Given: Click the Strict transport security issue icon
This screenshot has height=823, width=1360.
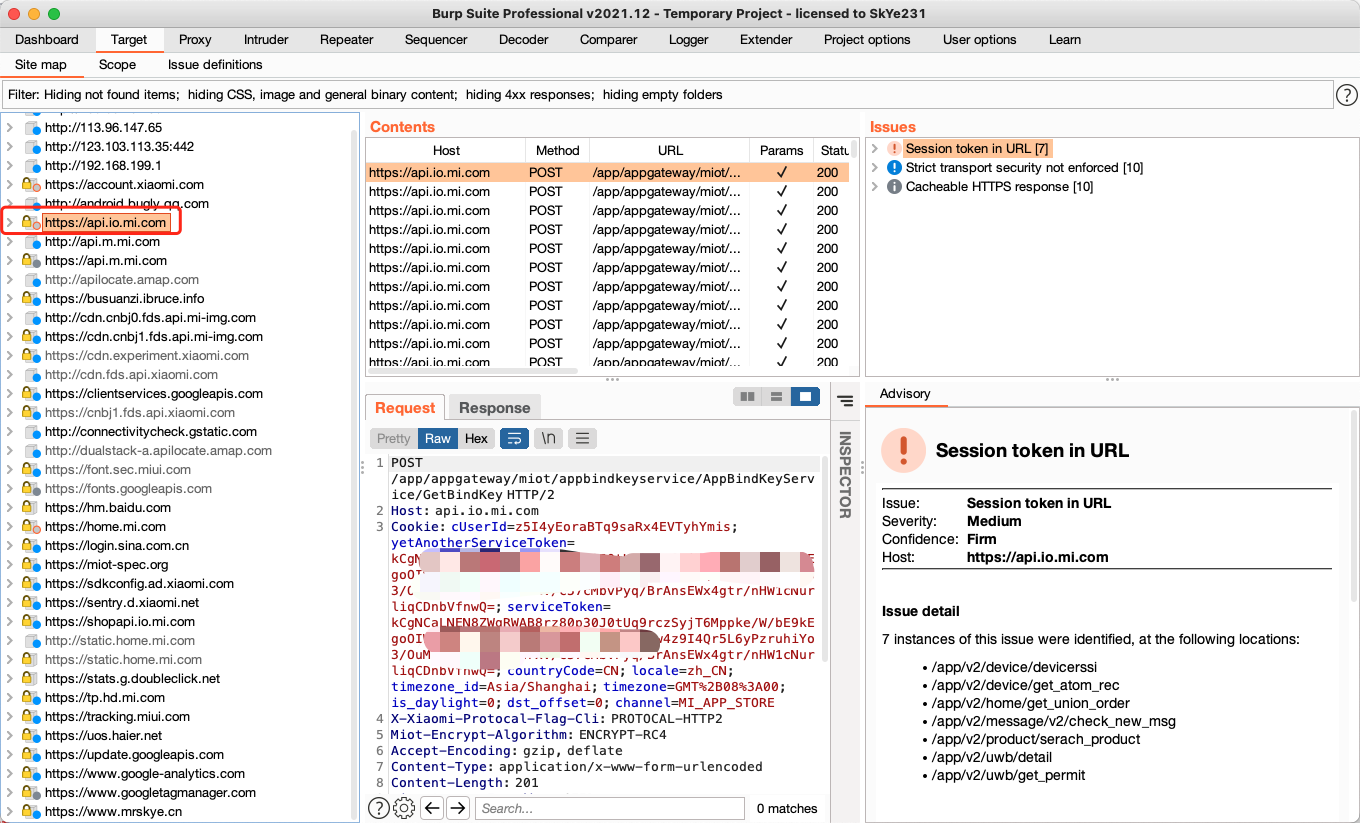Looking at the screenshot, I should (894, 168).
